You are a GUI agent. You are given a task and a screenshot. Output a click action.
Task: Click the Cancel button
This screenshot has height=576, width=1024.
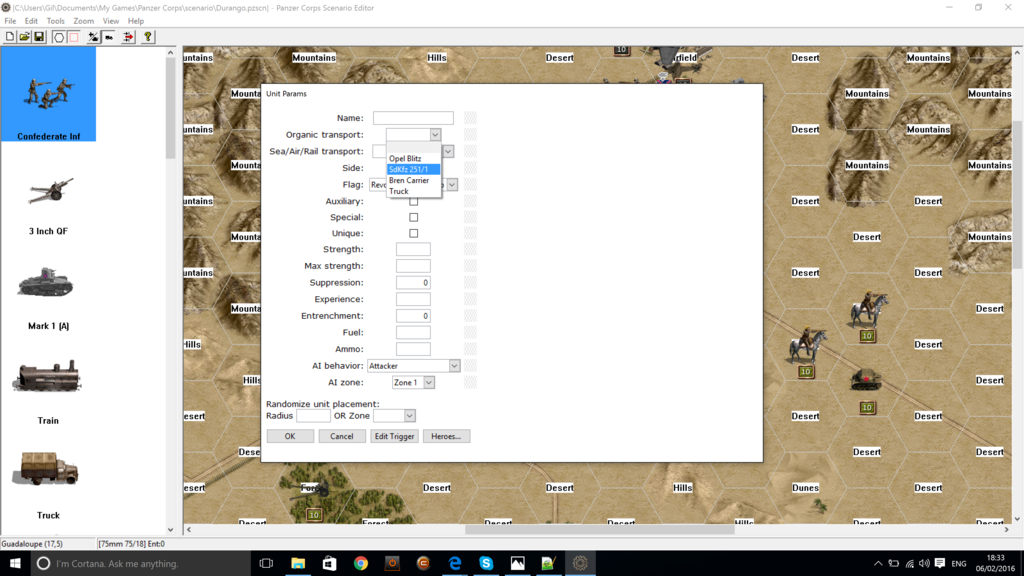pos(342,436)
